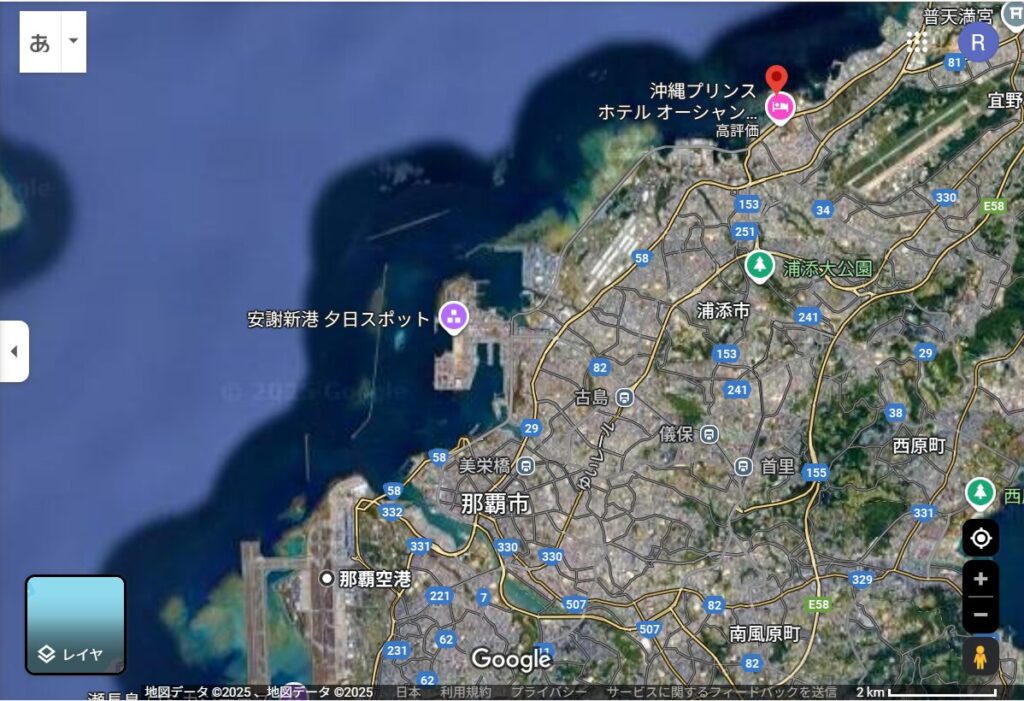Select the 安謝新港 夕日スポット marker

click(453, 315)
